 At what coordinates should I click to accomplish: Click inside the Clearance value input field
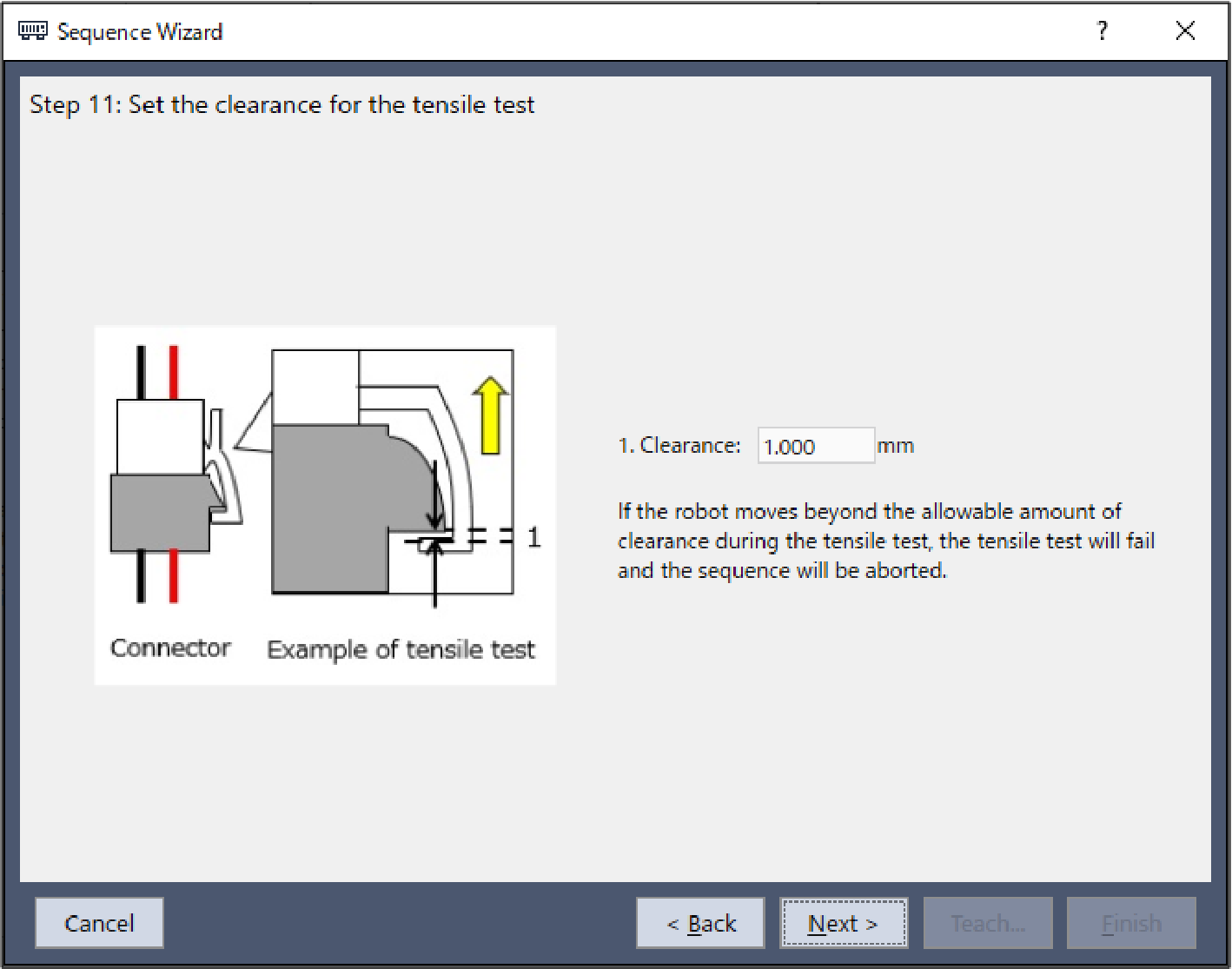[815, 446]
